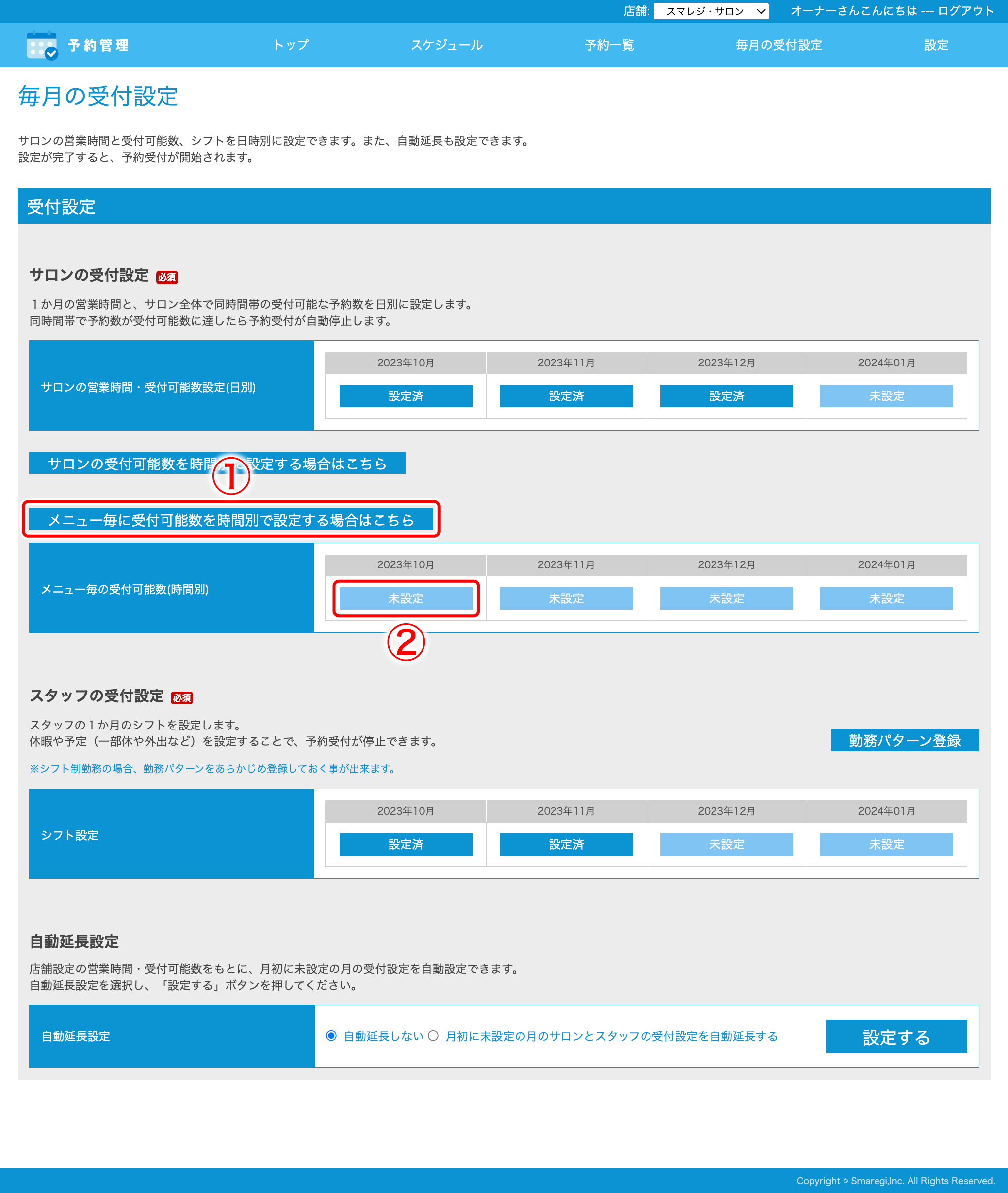Open 2023年12月 shift 未設定 button
Viewport: 1008px width, 1193px height.
pyautogui.click(x=726, y=844)
